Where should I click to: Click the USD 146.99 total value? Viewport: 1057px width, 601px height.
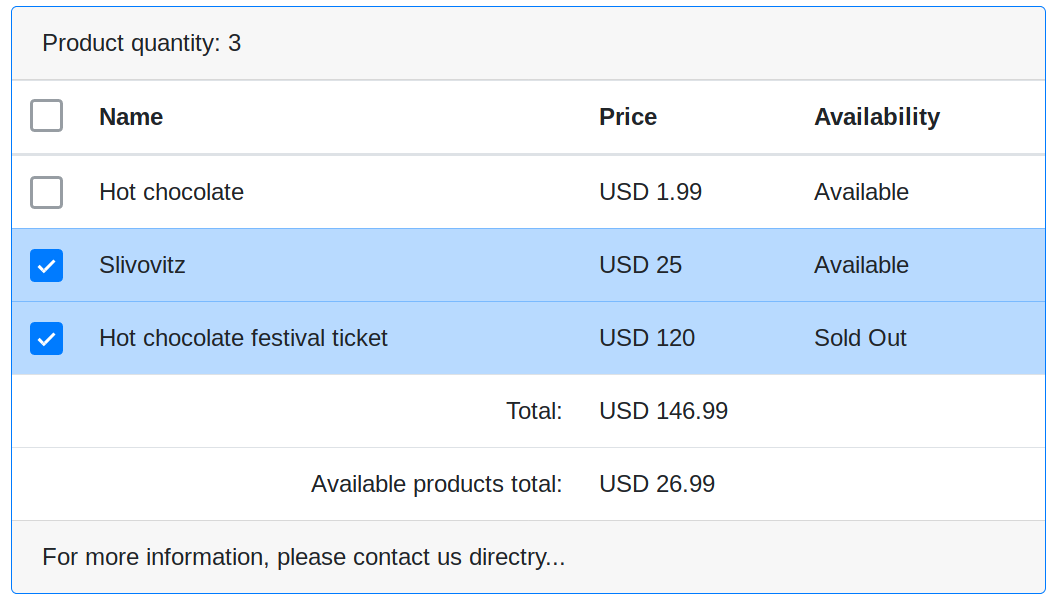coord(664,411)
